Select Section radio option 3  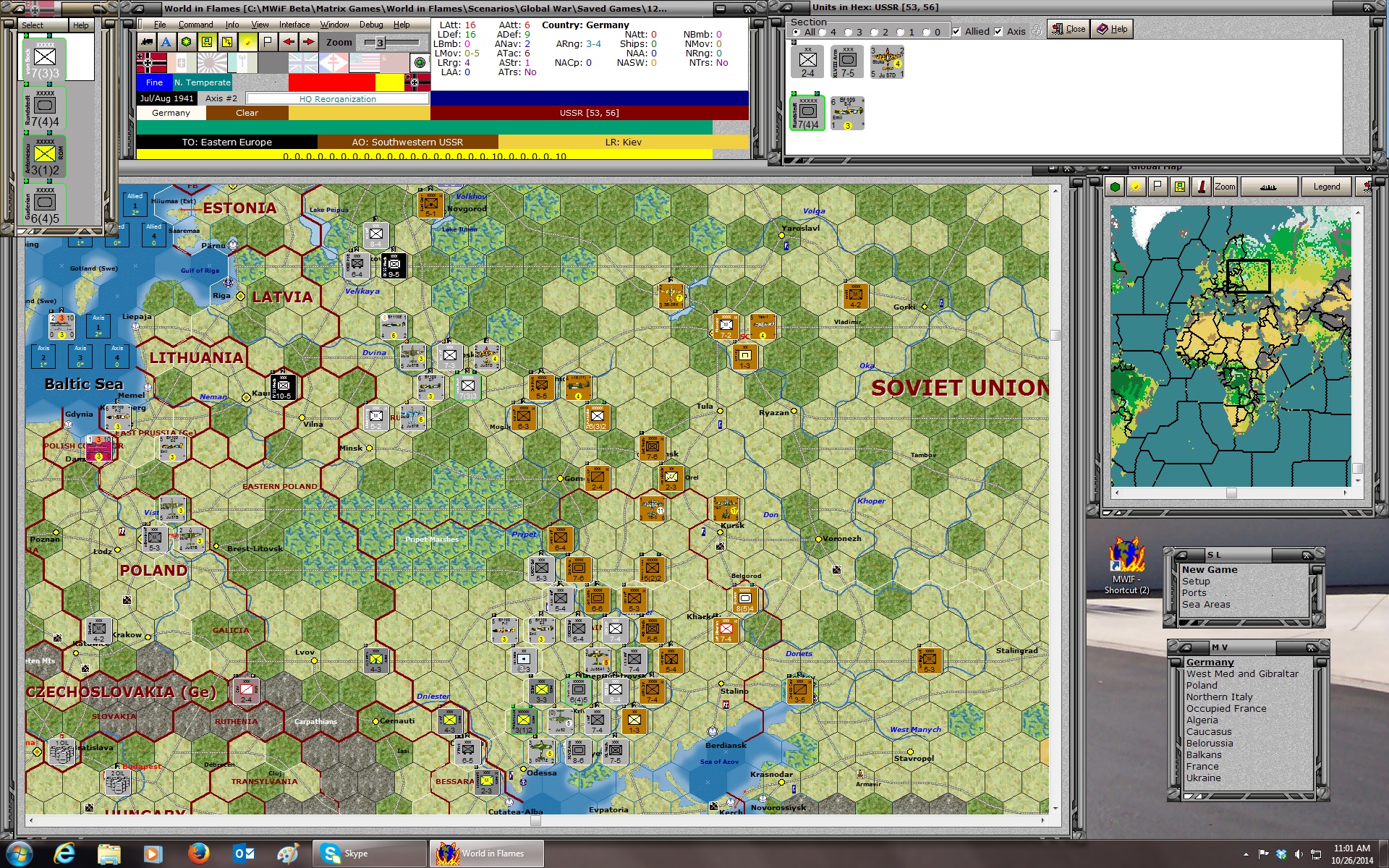tap(848, 32)
